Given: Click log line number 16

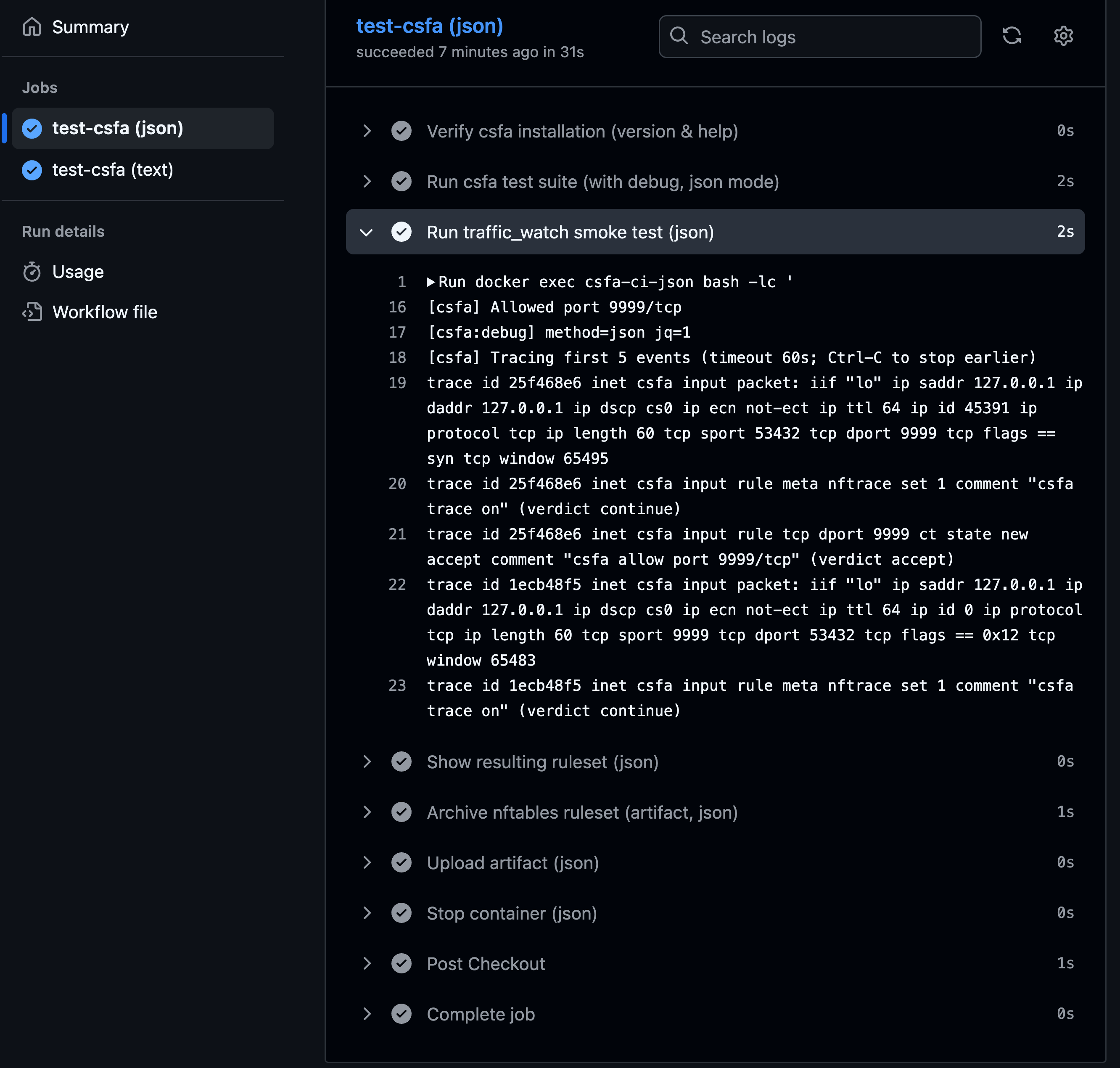Looking at the screenshot, I should (397, 307).
